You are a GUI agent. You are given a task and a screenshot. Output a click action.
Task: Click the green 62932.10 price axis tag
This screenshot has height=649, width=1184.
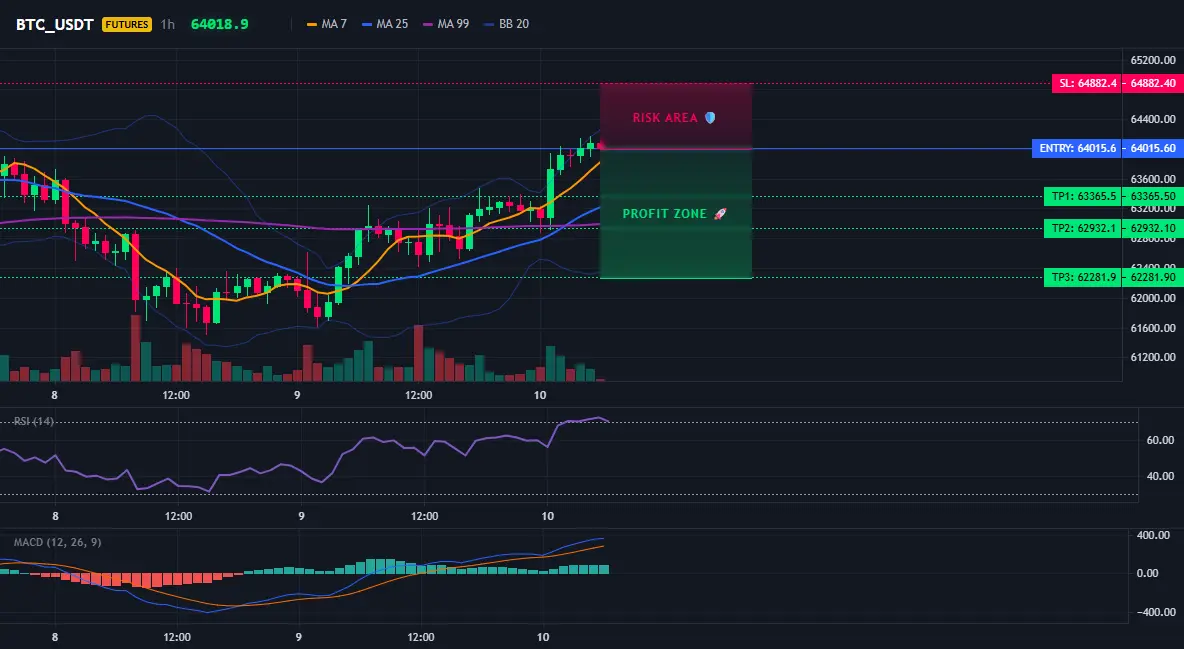[1153, 228]
